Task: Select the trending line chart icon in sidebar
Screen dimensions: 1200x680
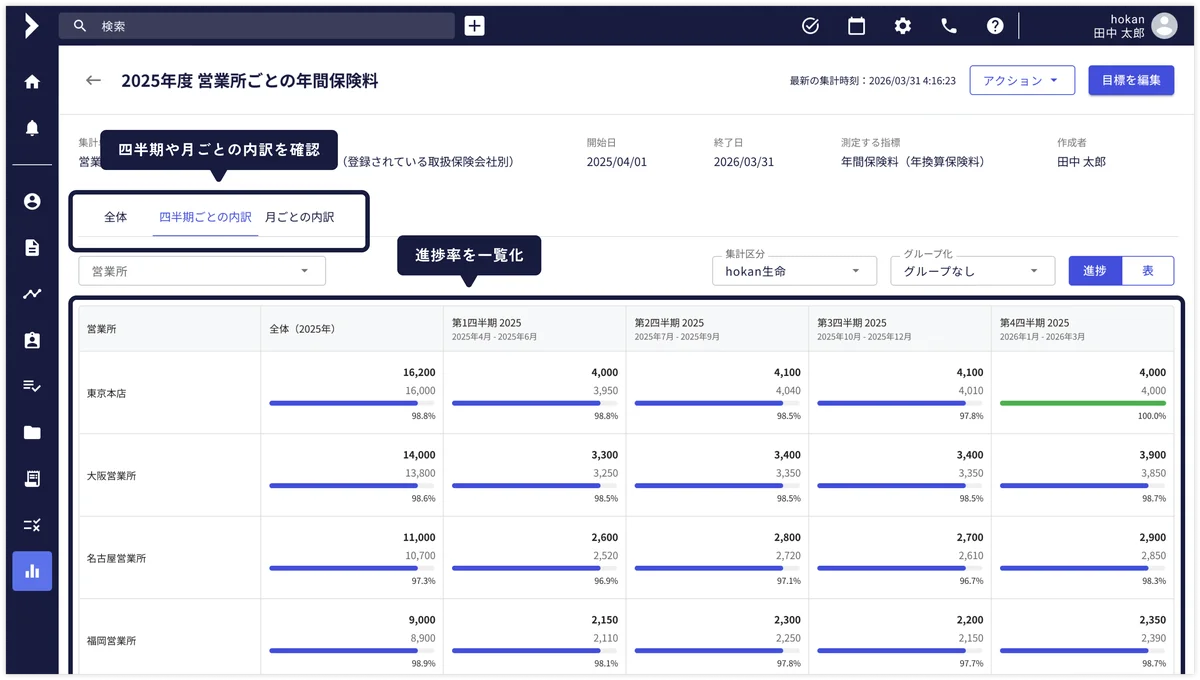Action: click(31, 293)
